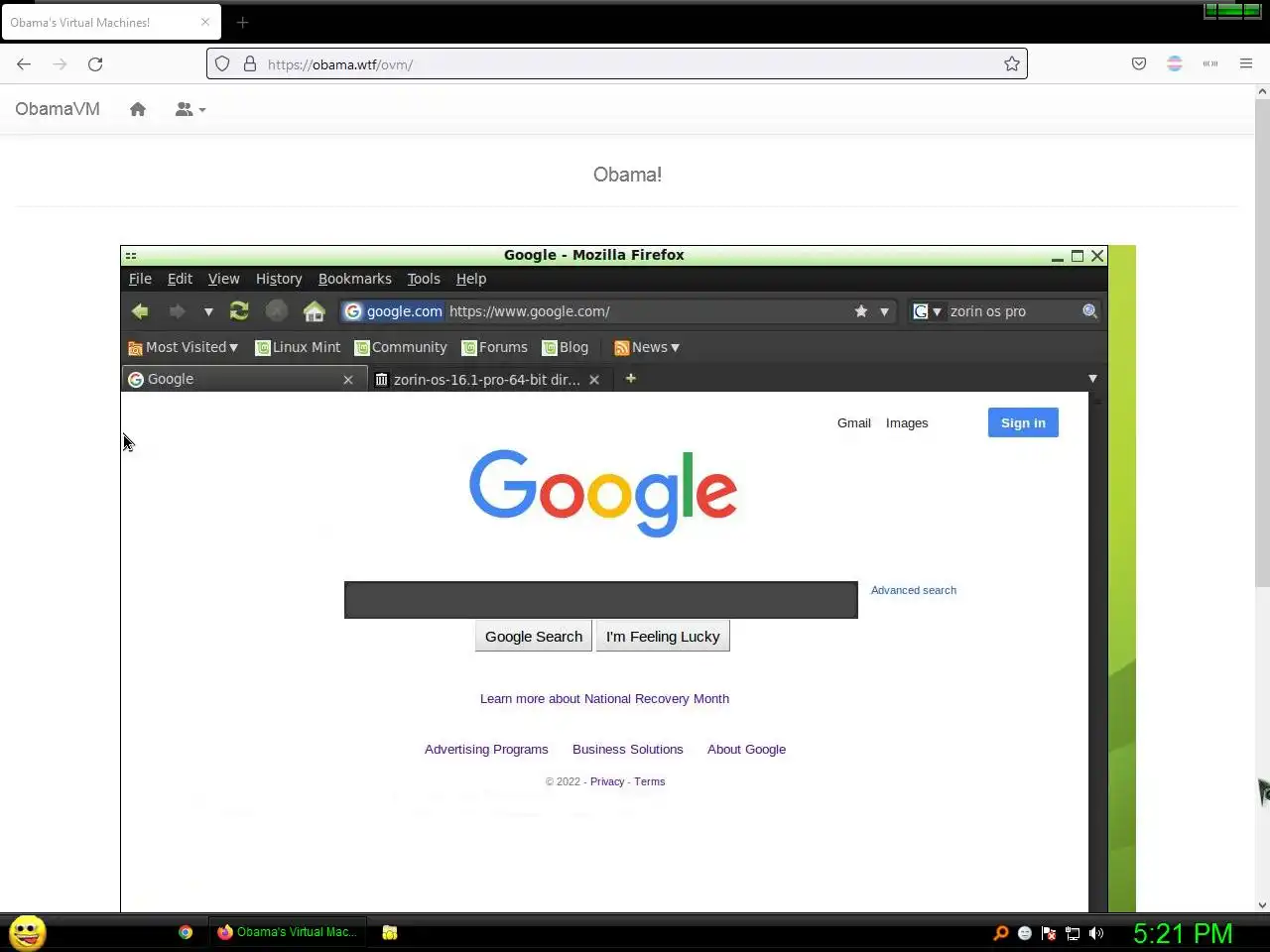Open the Blog bookmark
1270x952 pixels.
566,347
